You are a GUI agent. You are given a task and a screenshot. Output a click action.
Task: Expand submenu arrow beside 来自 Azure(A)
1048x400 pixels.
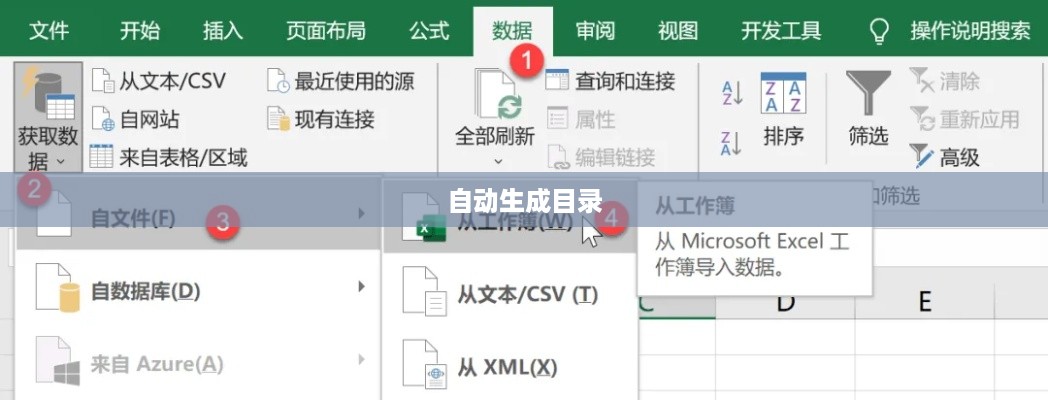[362, 360]
